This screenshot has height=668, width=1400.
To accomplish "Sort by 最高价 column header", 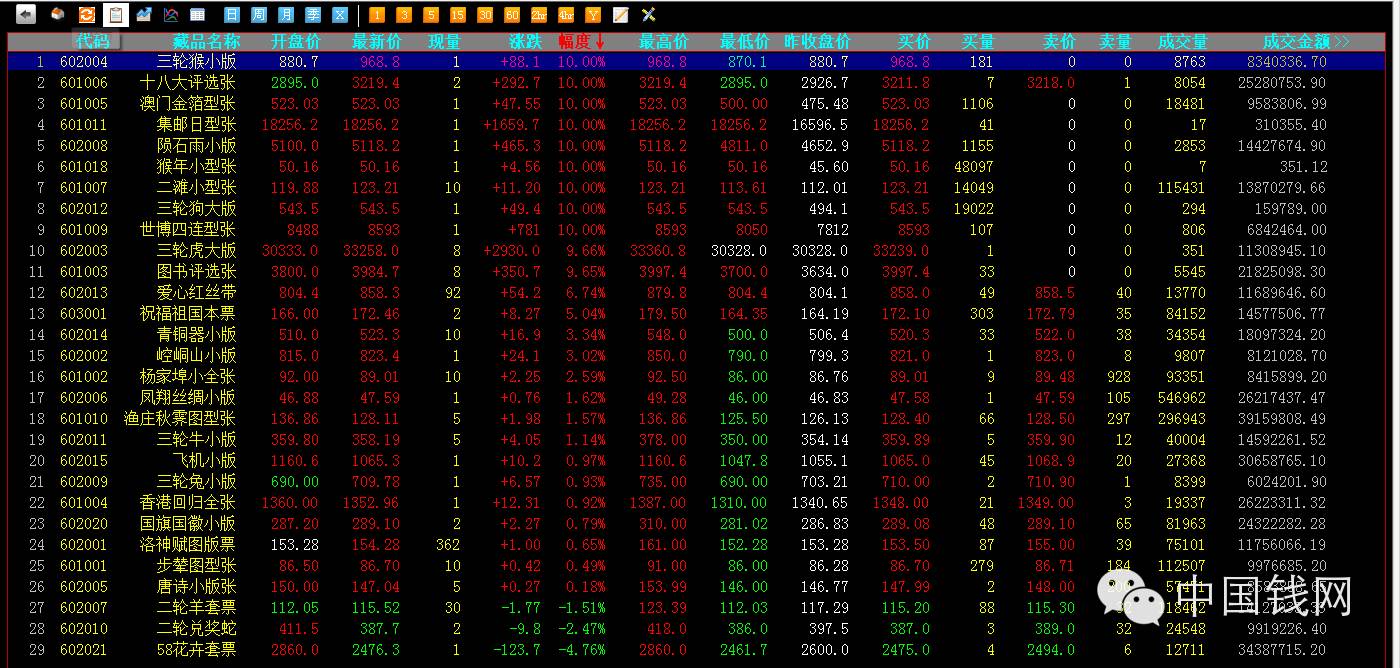I will (x=664, y=42).
